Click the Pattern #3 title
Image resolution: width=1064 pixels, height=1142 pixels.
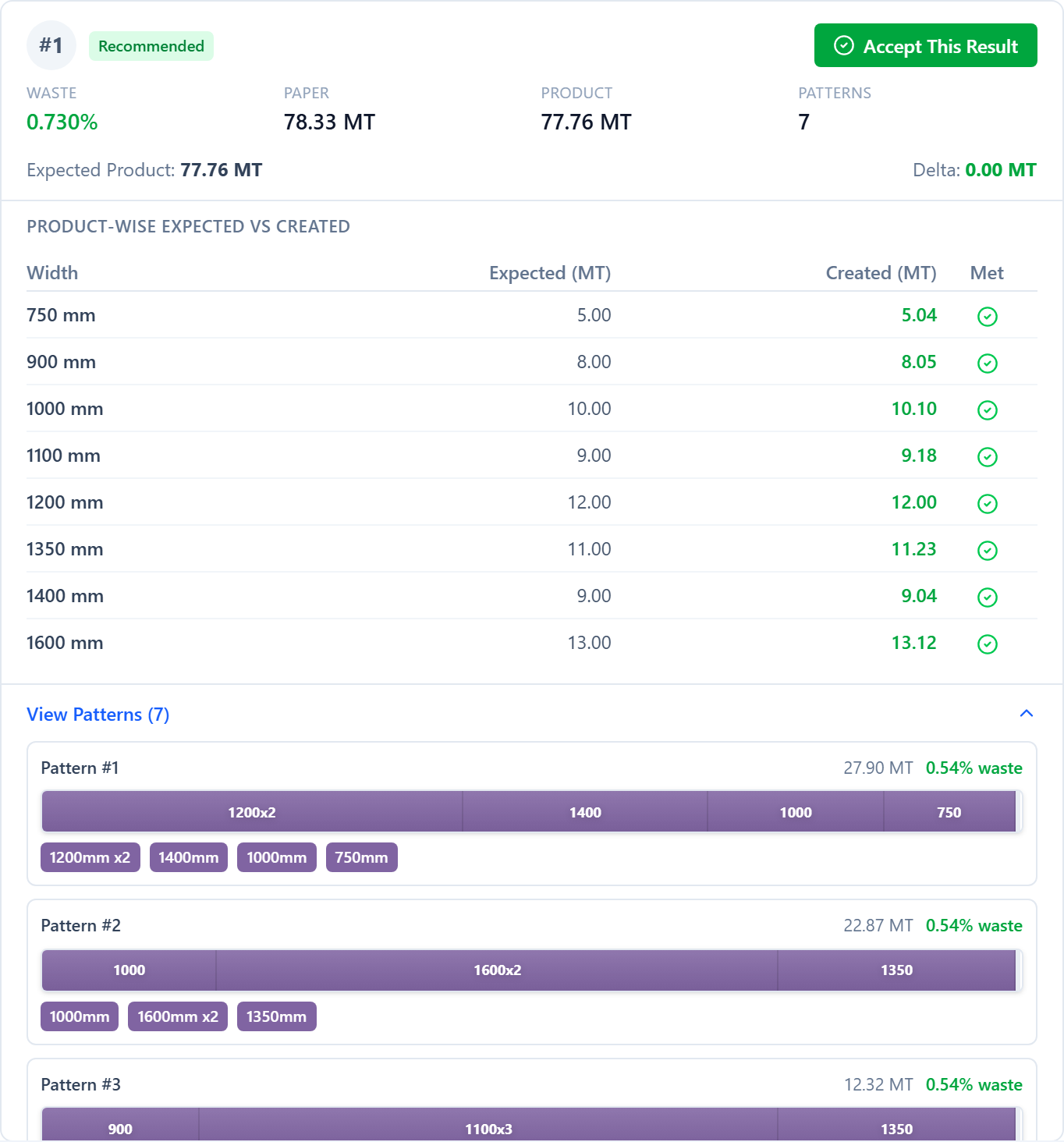pos(81,1084)
